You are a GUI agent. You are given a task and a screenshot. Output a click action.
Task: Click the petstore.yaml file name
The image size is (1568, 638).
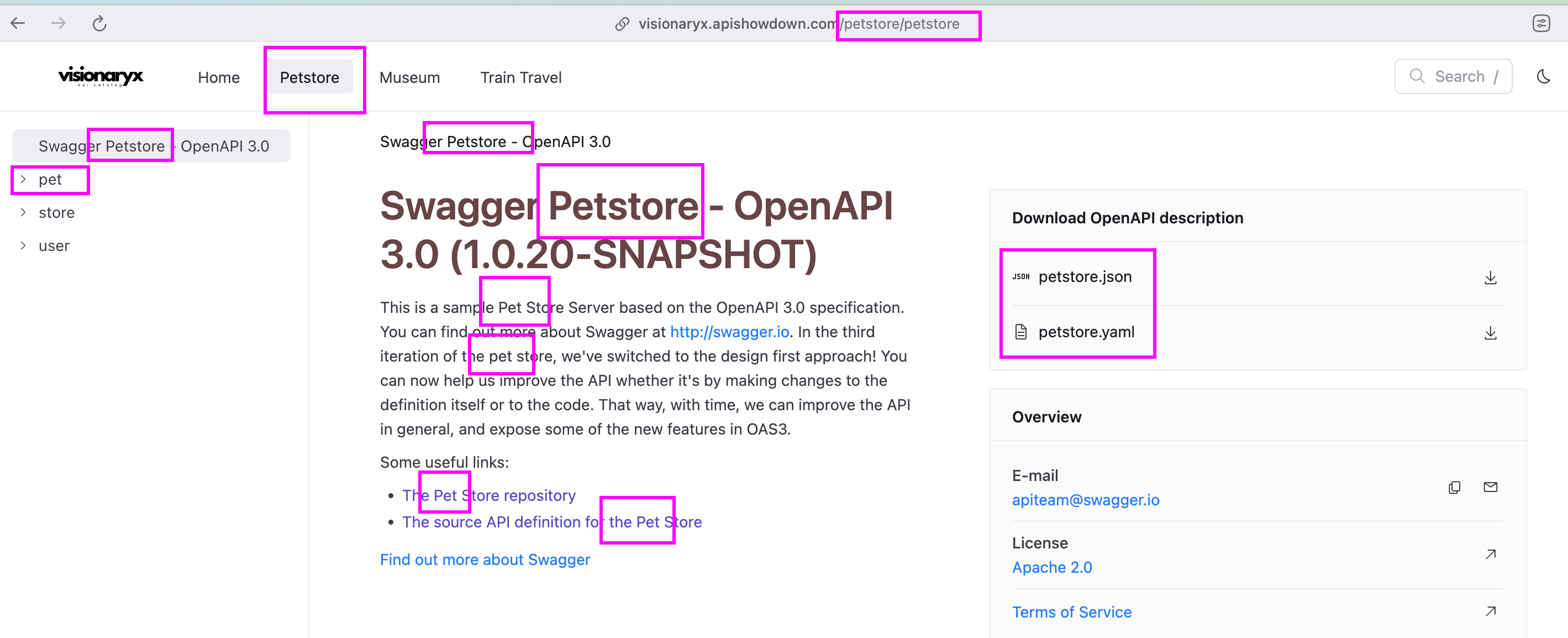(x=1086, y=332)
